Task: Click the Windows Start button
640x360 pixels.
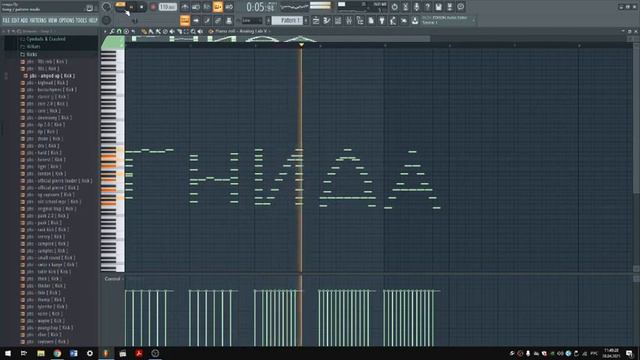Action: [x=8, y=353]
